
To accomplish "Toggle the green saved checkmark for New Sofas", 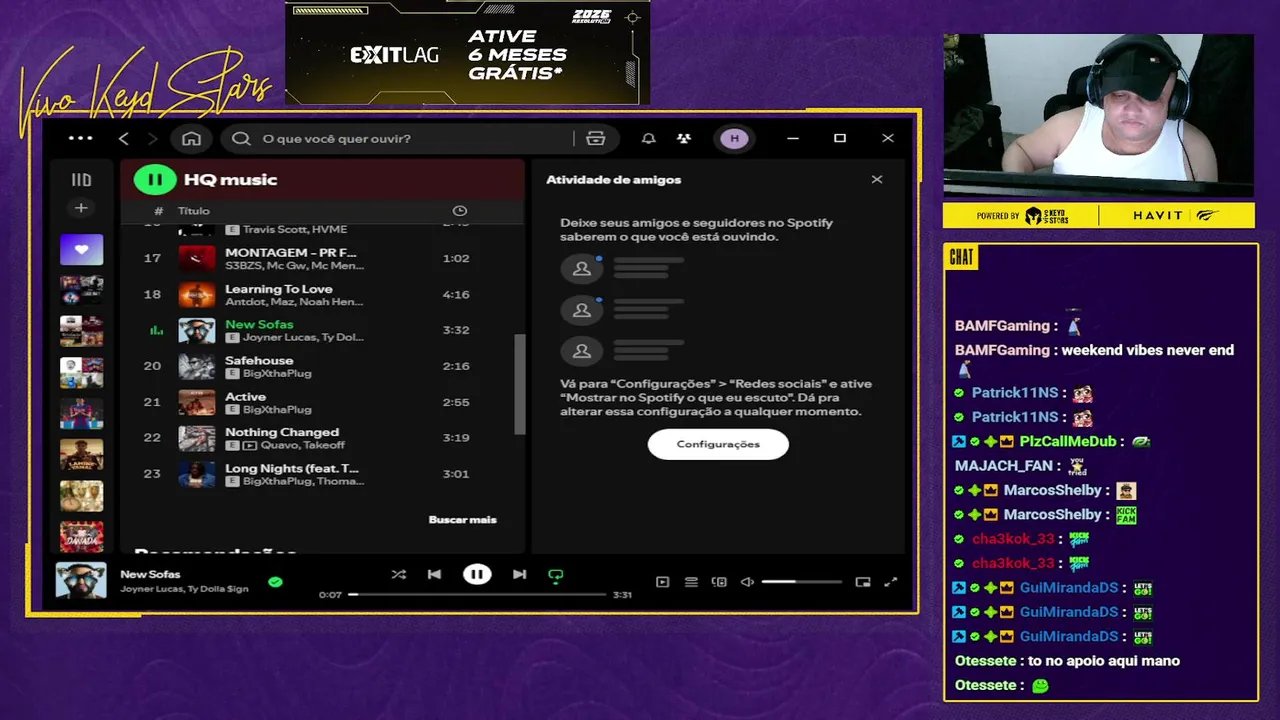I will [x=275, y=581].
